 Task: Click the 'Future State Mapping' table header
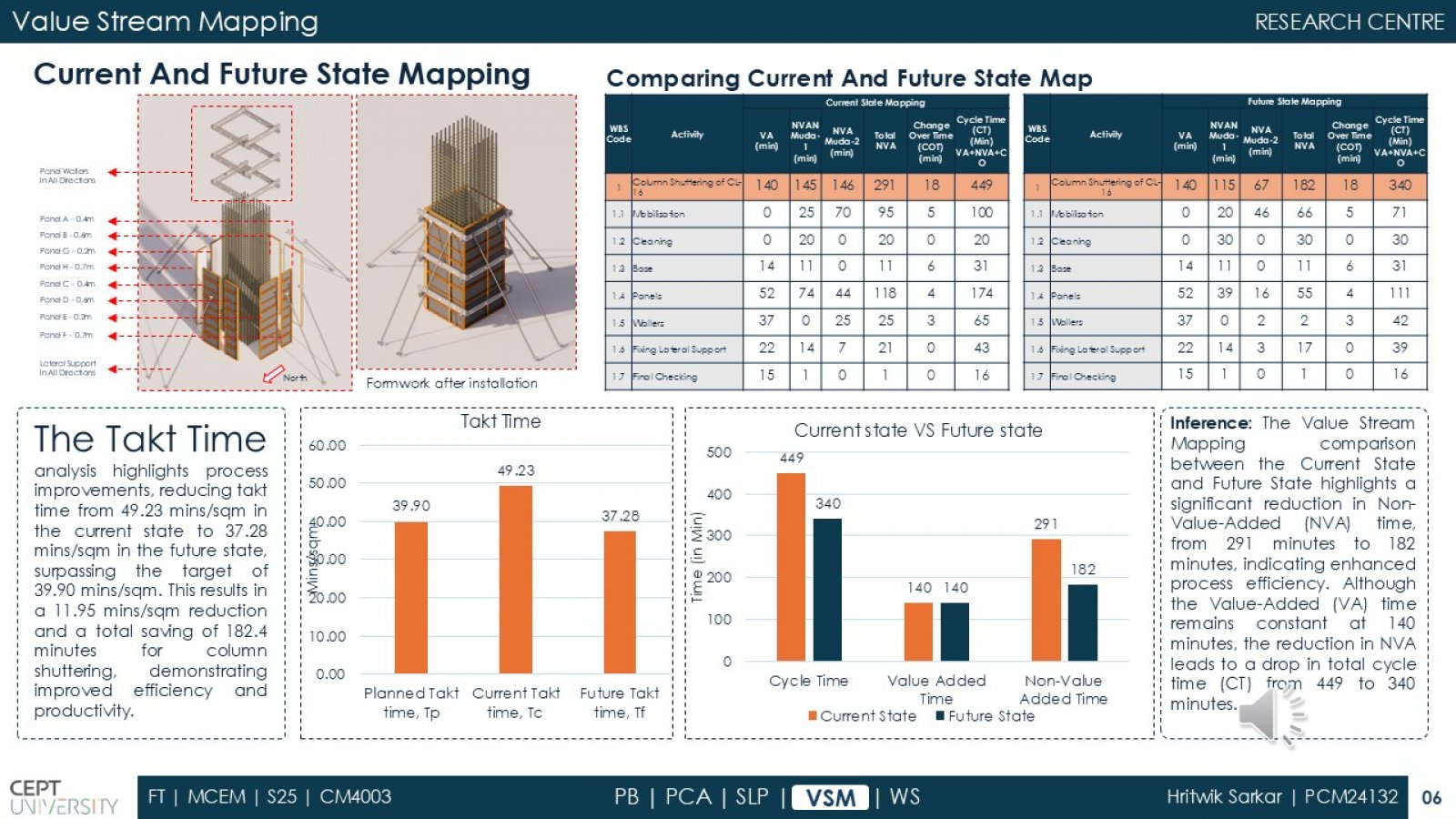coord(1294,102)
